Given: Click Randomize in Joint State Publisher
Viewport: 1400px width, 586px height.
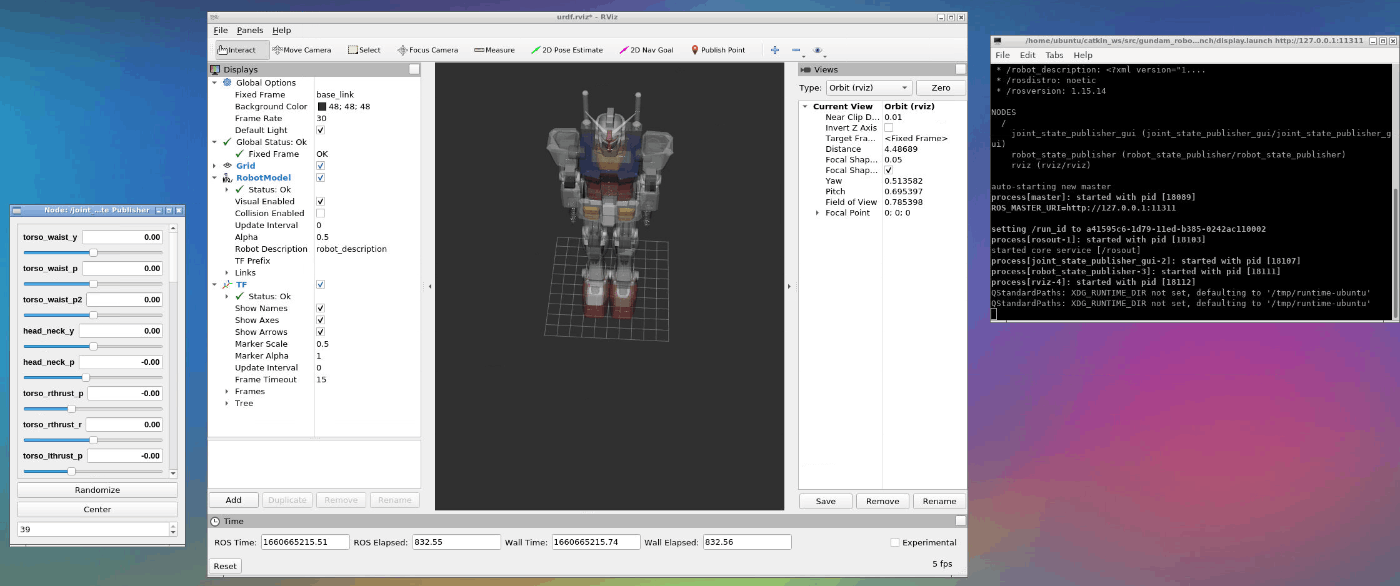Looking at the screenshot, I should 97,490.
